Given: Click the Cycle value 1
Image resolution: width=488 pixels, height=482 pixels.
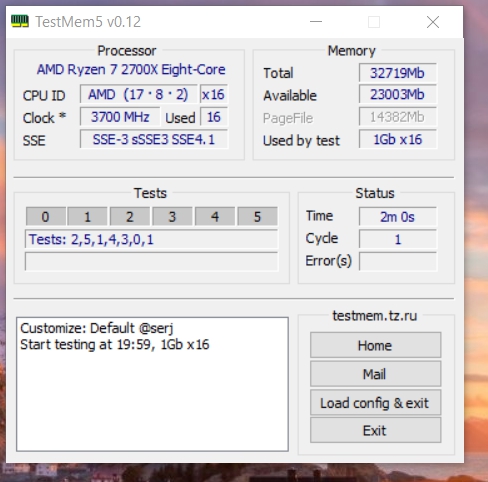Looking at the screenshot, I should tap(398, 239).
